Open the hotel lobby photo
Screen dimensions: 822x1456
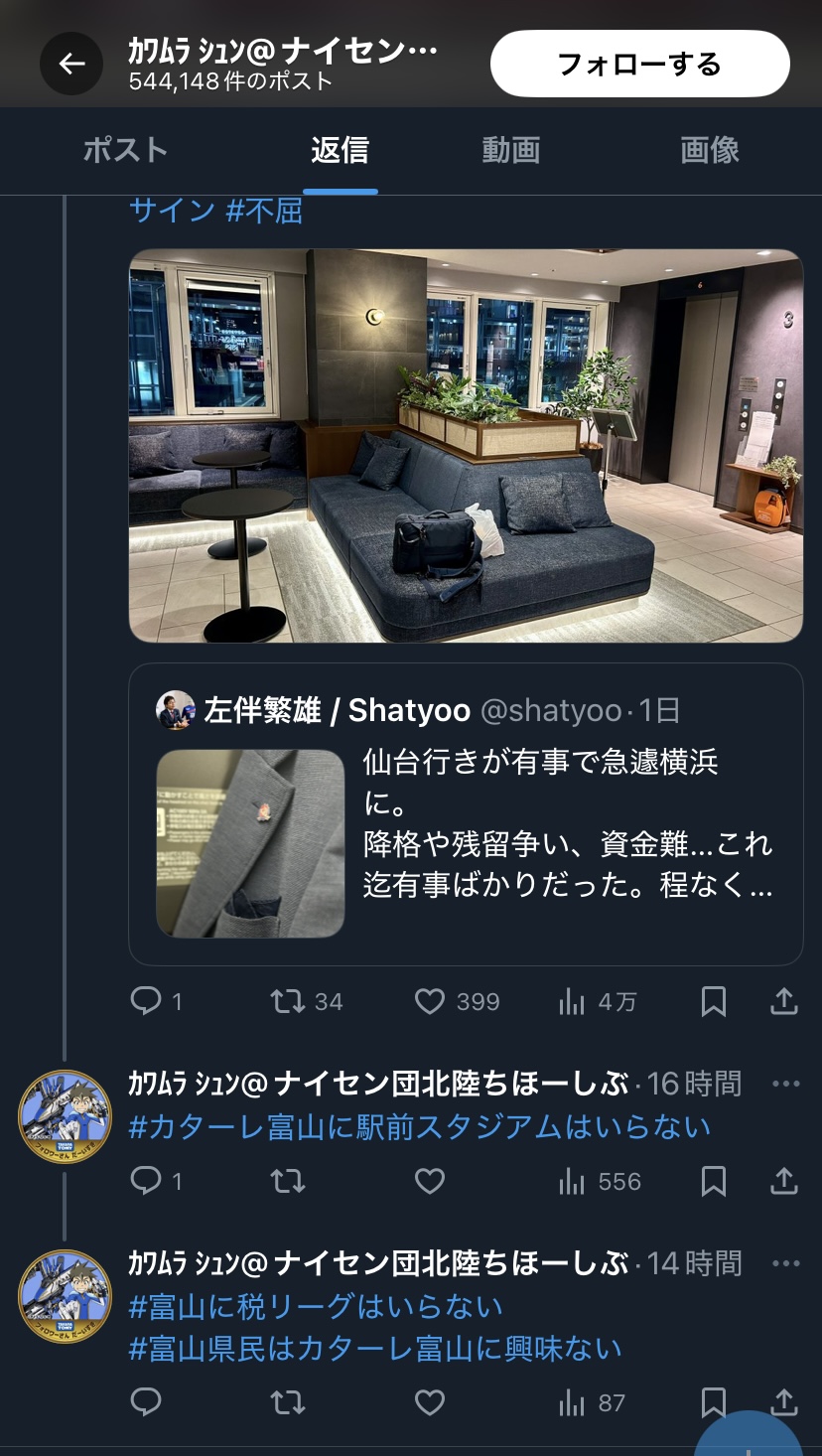tap(466, 445)
